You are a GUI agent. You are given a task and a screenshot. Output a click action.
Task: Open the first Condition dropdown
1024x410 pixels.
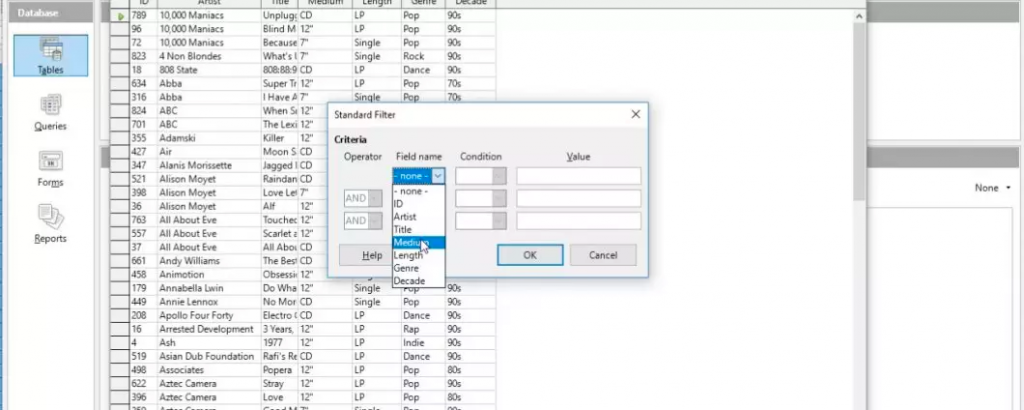coord(500,176)
